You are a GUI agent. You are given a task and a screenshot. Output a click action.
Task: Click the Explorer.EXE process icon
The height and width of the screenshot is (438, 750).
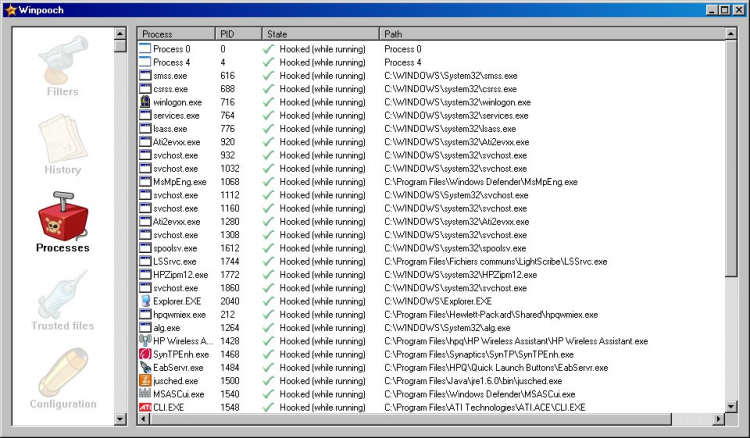pos(145,301)
